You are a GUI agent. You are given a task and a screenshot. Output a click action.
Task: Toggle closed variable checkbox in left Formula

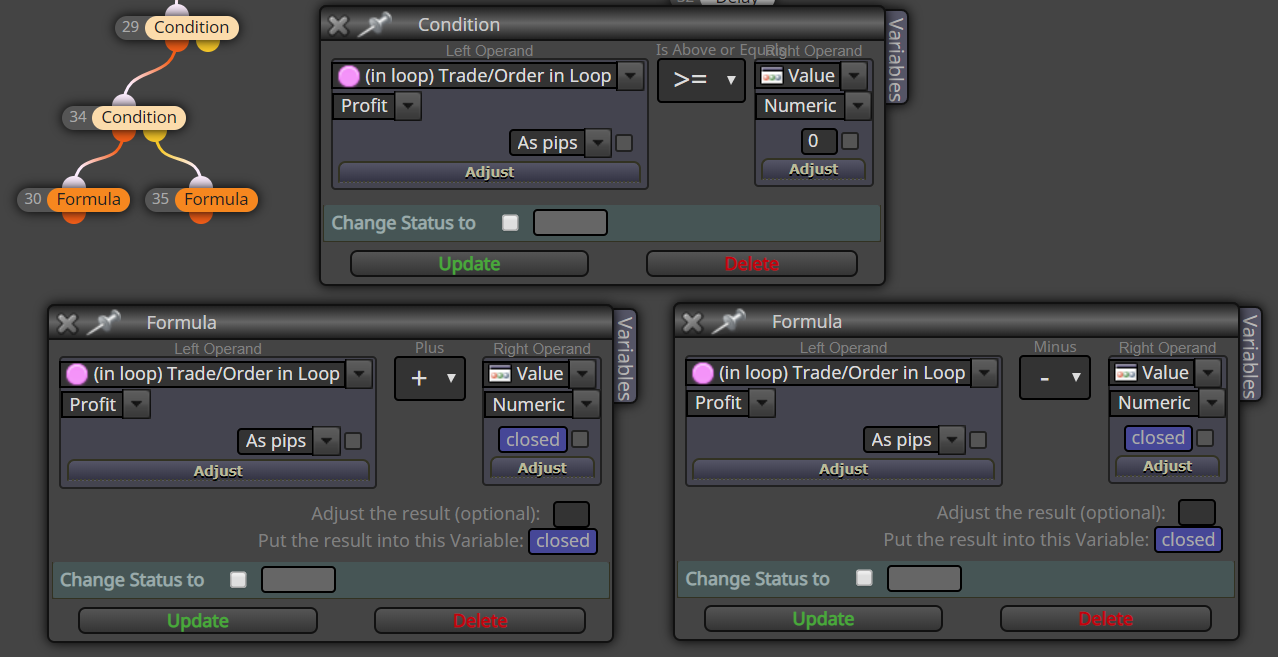(x=580, y=439)
